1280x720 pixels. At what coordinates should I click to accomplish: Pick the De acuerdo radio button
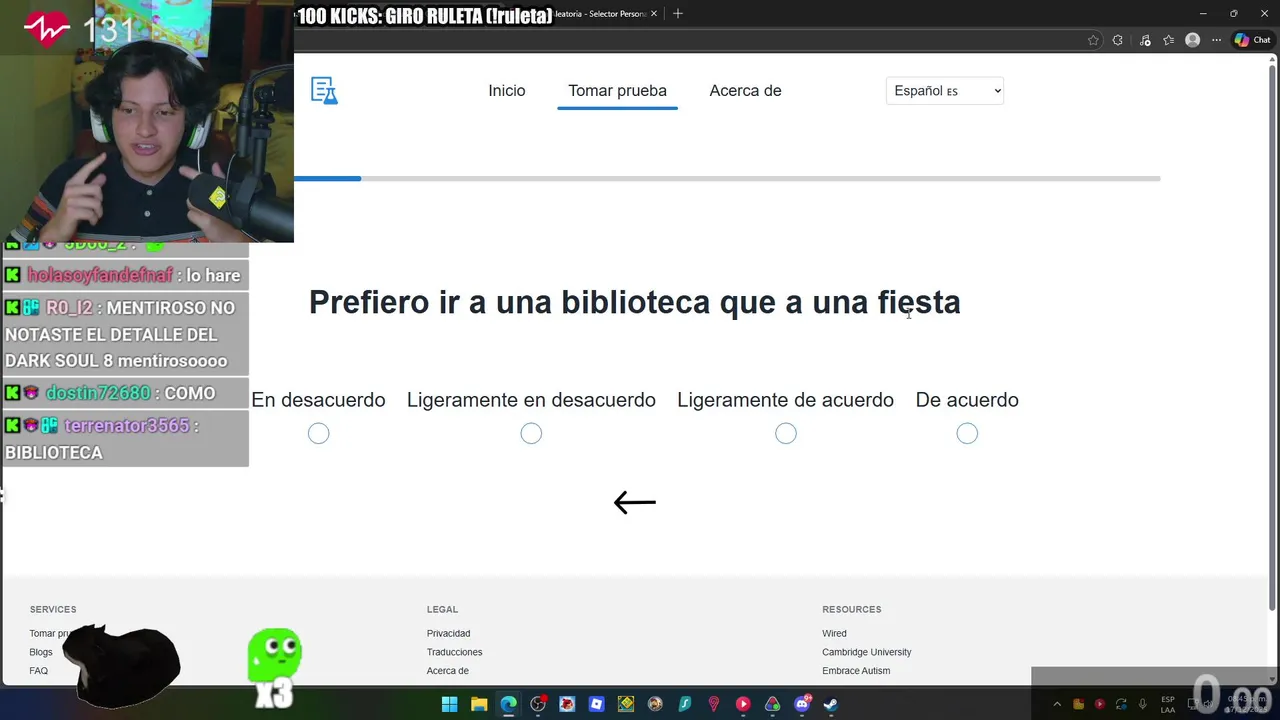(967, 433)
